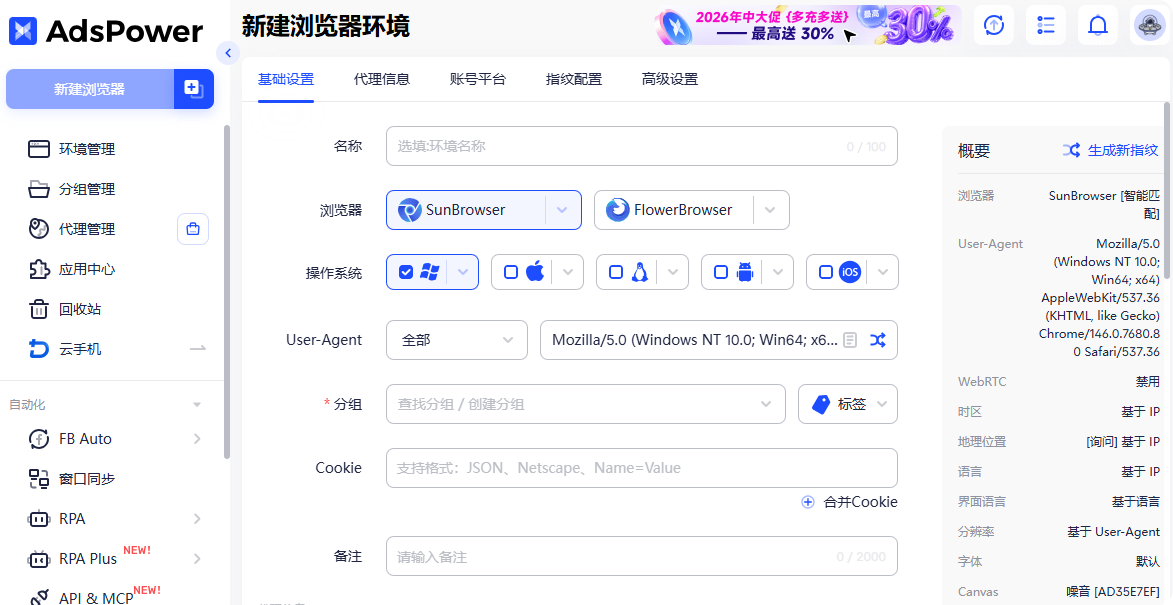Click the Linux penguin icon
Viewport: 1173px width, 605px height.
(x=640, y=272)
